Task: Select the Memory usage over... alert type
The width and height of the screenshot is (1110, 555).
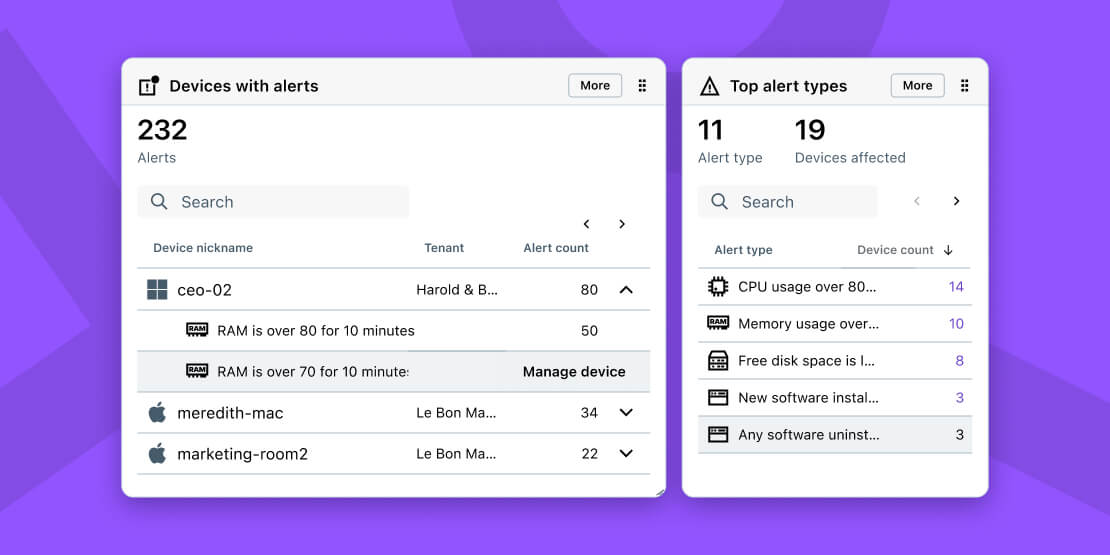Action: (808, 324)
